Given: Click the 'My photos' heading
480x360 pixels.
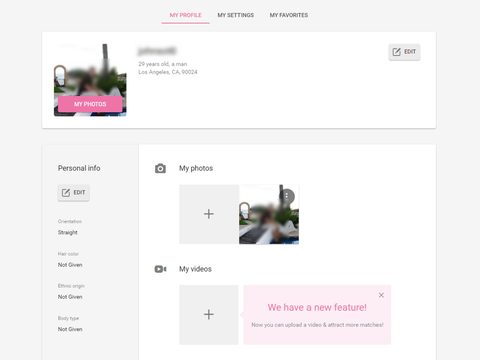Looking at the screenshot, I should 196,168.
